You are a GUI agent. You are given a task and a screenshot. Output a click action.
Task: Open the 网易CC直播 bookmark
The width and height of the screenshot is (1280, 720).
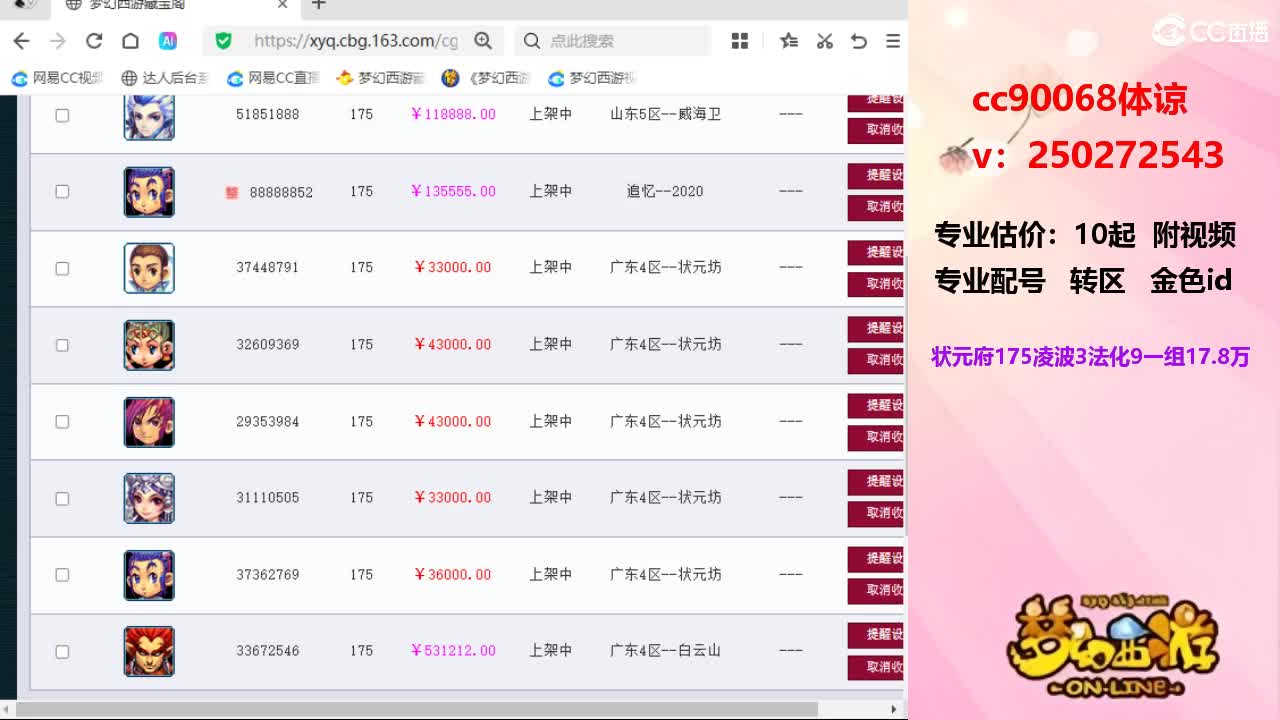click(x=273, y=78)
